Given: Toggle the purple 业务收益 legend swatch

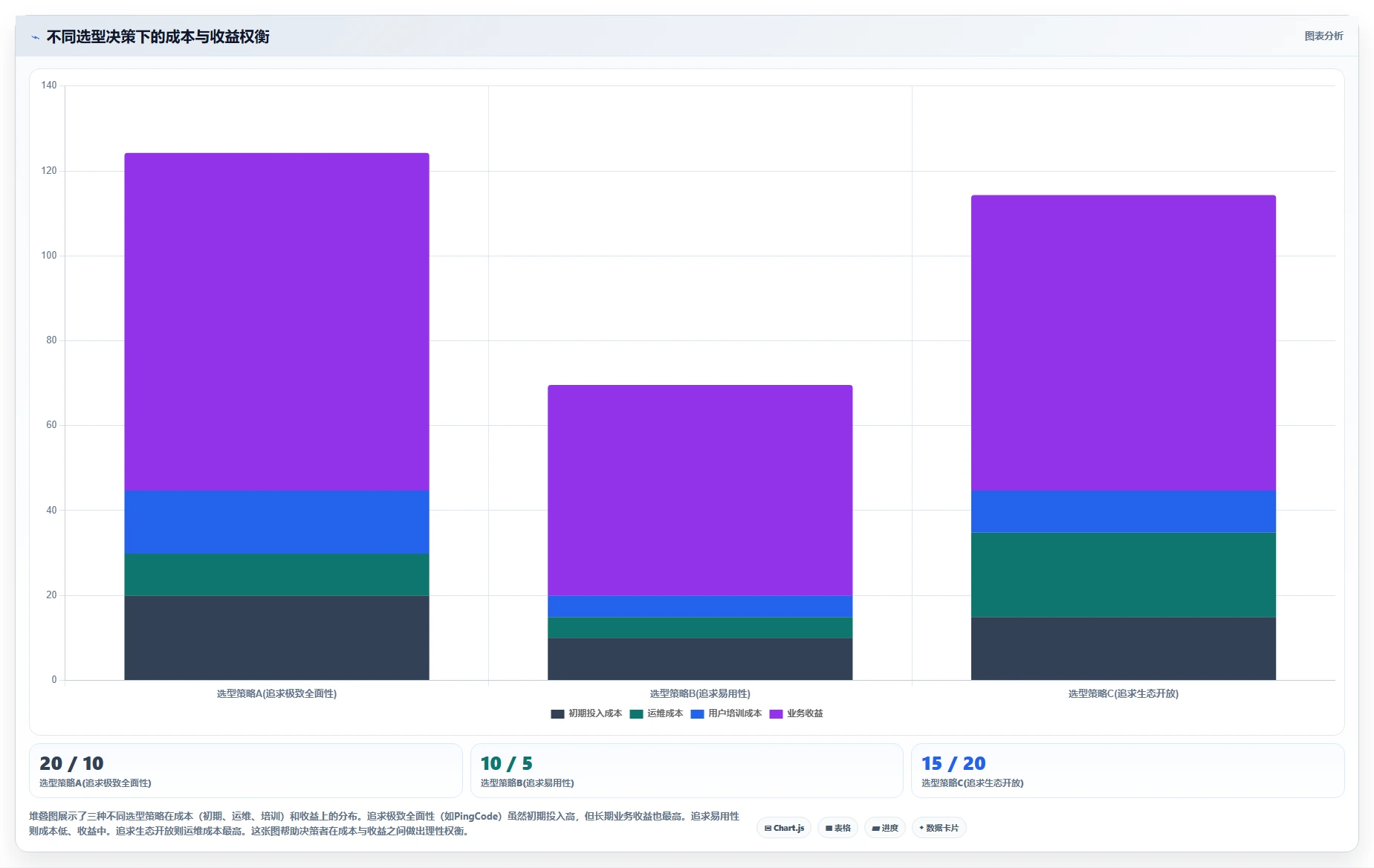Looking at the screenshot, I should tap(776, 713).
